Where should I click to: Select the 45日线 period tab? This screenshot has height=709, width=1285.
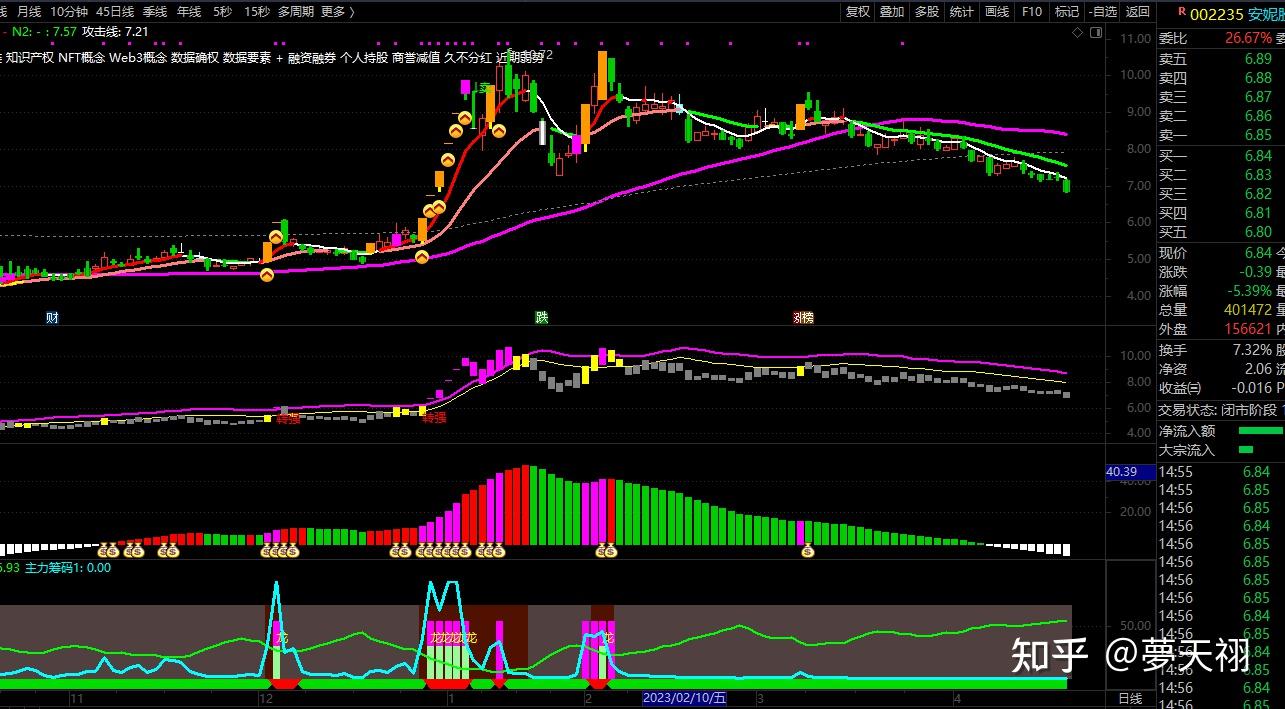click(115, 11)
